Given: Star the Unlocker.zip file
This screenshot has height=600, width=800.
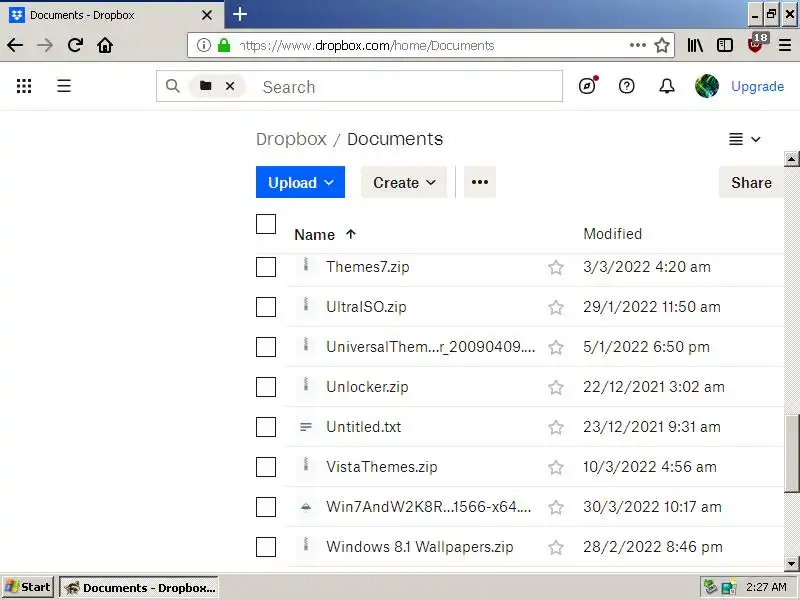Looking at the screenshot, I should point(556,388).
